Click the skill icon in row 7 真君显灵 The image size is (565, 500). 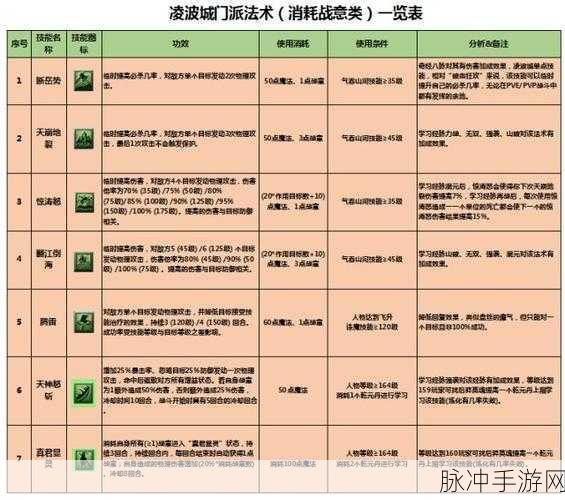coord(84,459)
